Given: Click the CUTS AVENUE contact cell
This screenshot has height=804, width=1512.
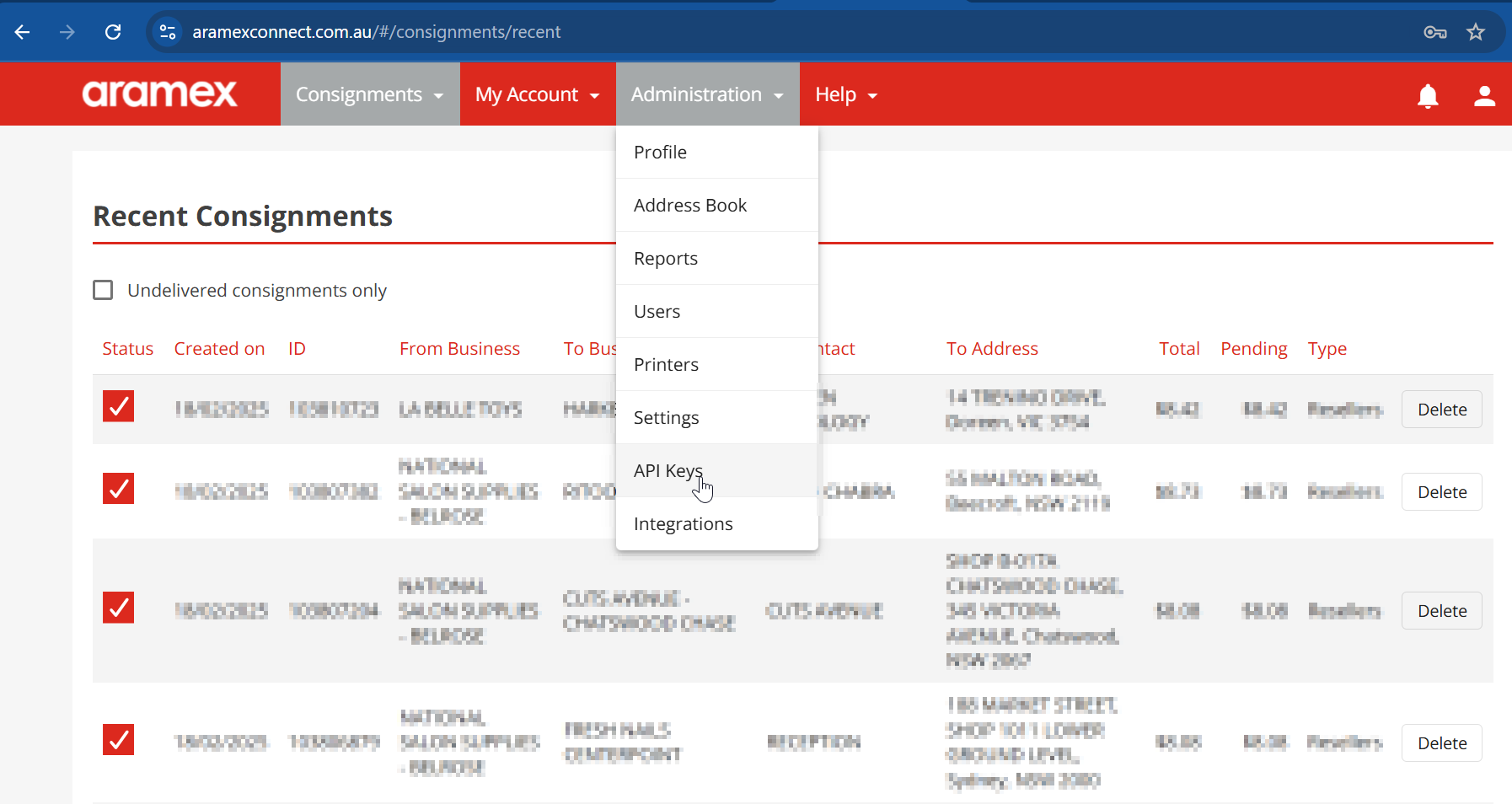Looking at the screenshot, I should pyautogui.click(x=823, y=611).
